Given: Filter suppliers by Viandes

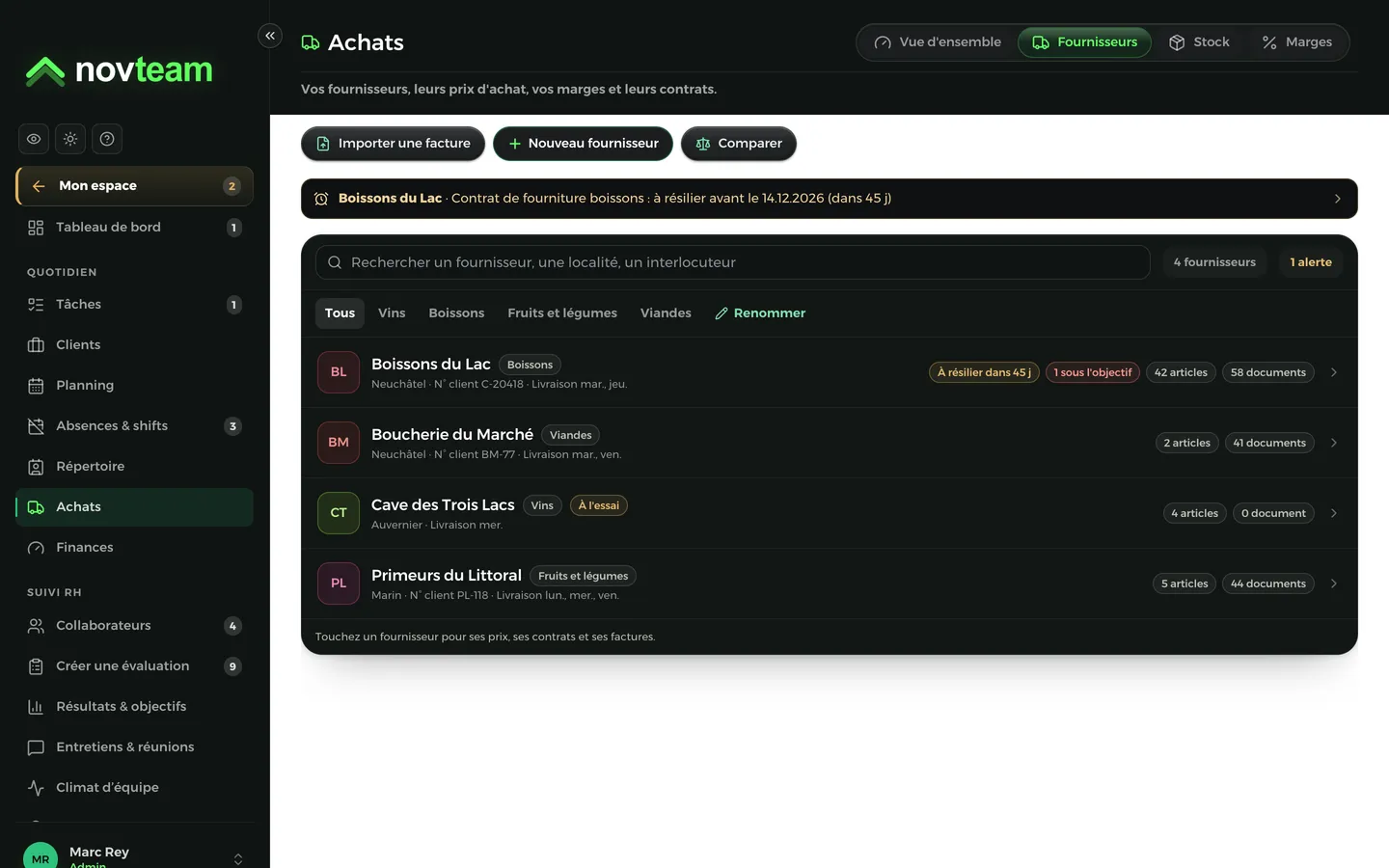Looking at the screenshot, I should (x=666, y=313).
